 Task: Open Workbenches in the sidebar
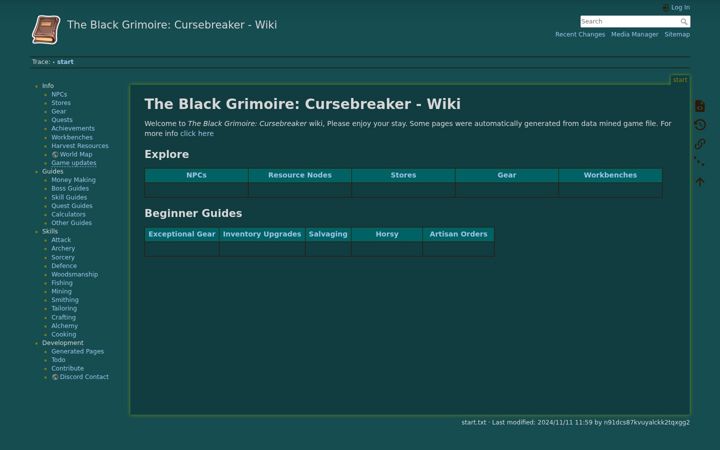[72, 137]
